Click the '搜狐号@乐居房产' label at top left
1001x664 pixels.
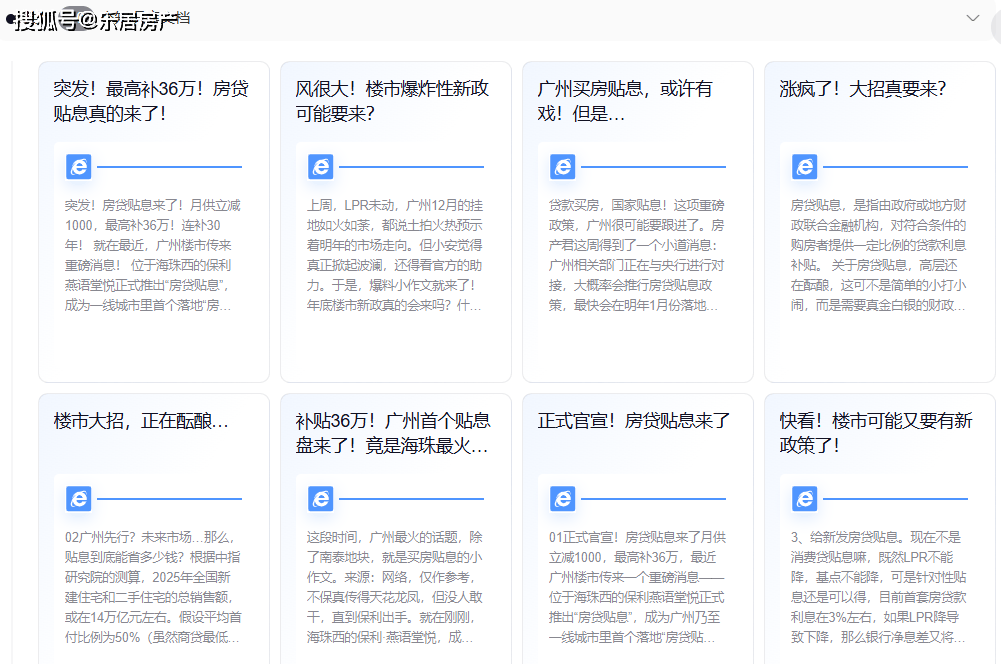(96, 20)
